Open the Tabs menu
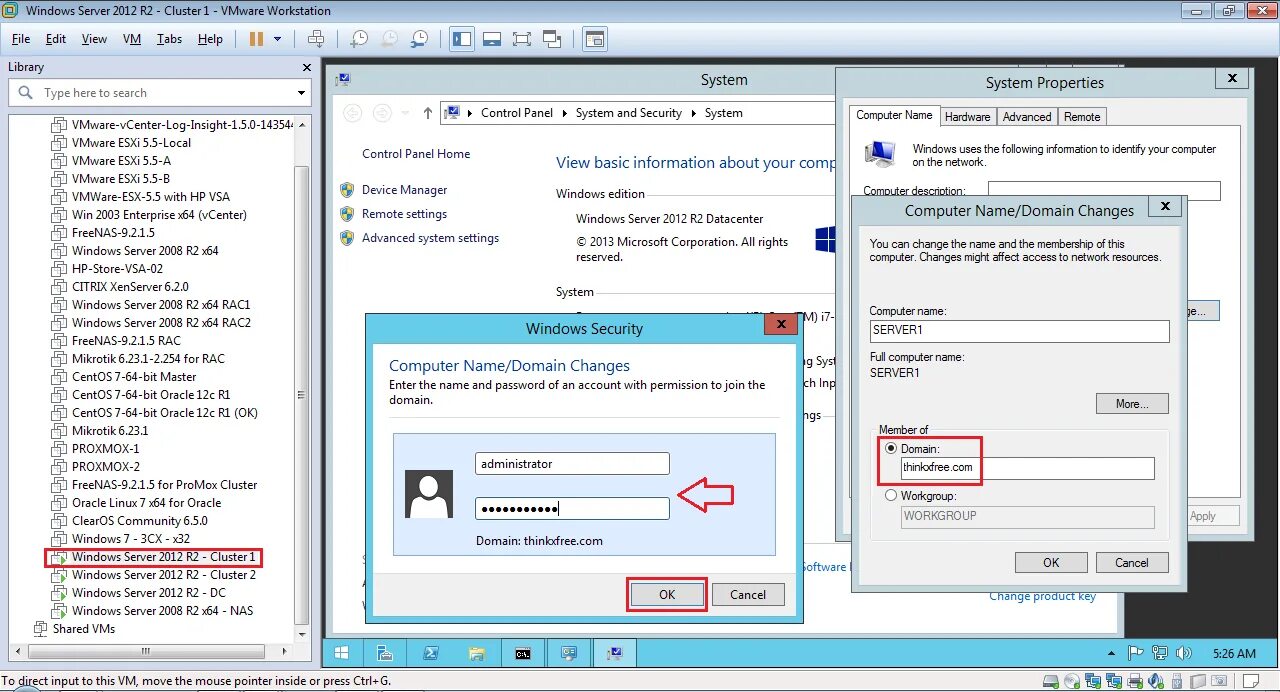This screenshot has height=692, width=1280. (169, 39)
